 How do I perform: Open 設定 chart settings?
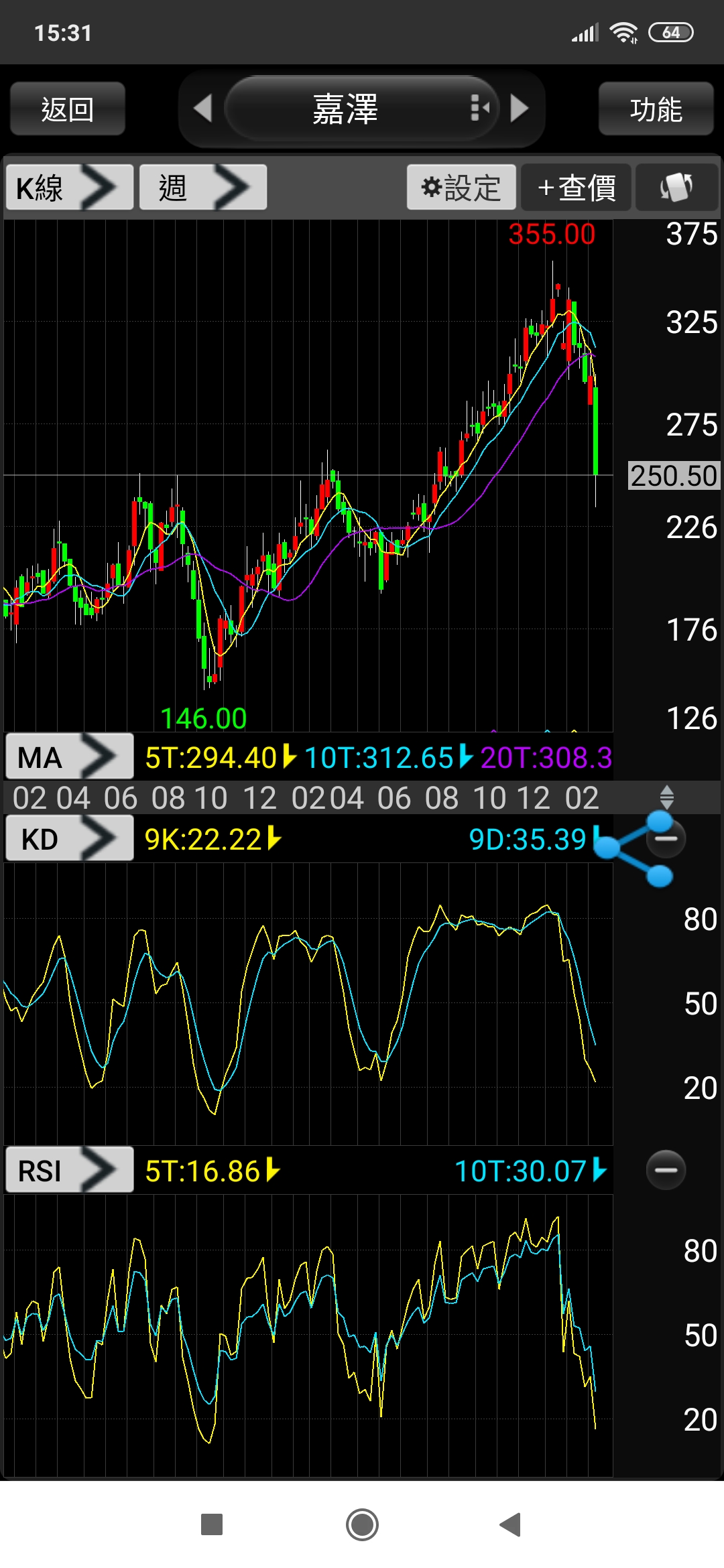(461, 188)
